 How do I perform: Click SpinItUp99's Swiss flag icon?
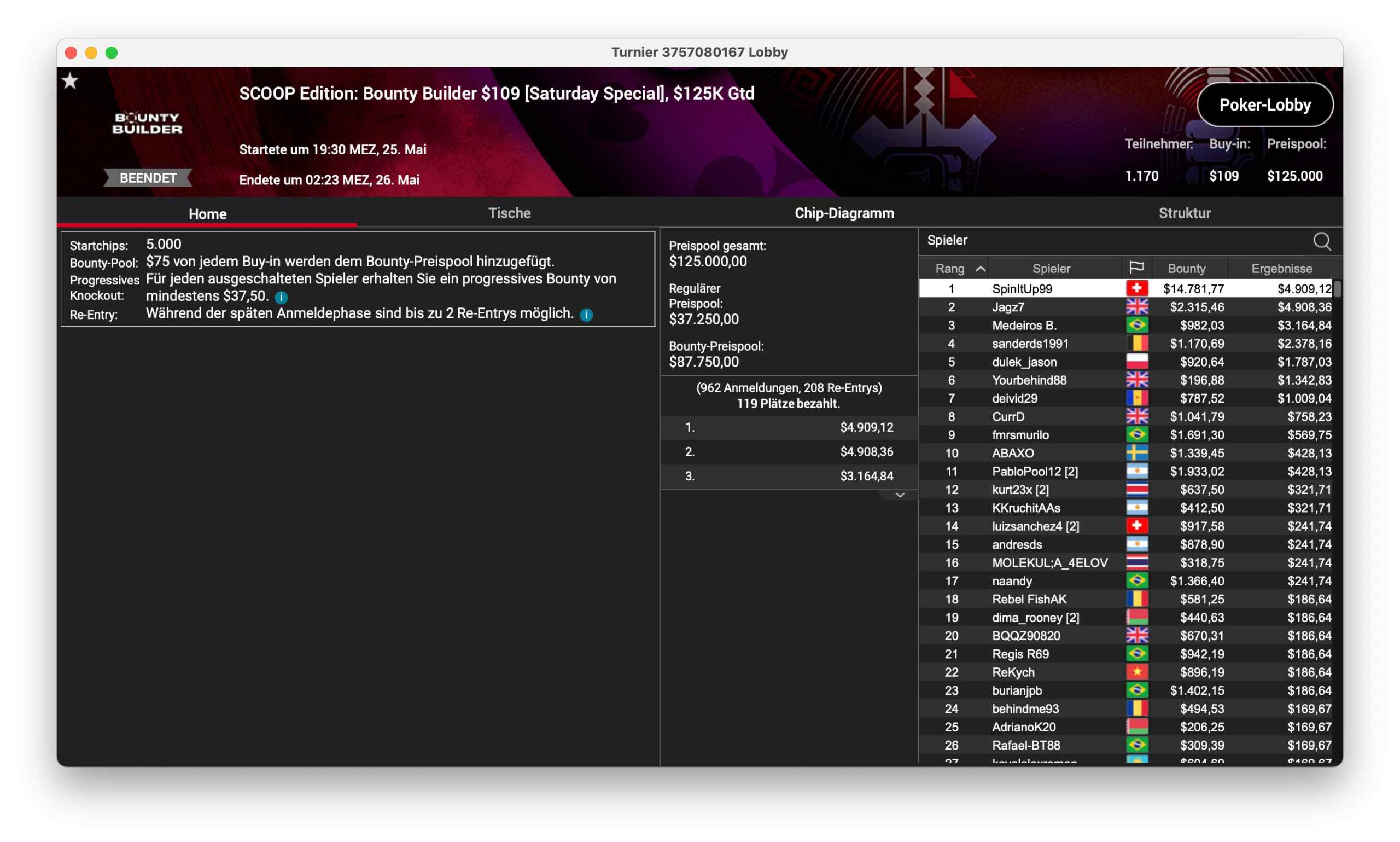click(x=1136, y=289)
